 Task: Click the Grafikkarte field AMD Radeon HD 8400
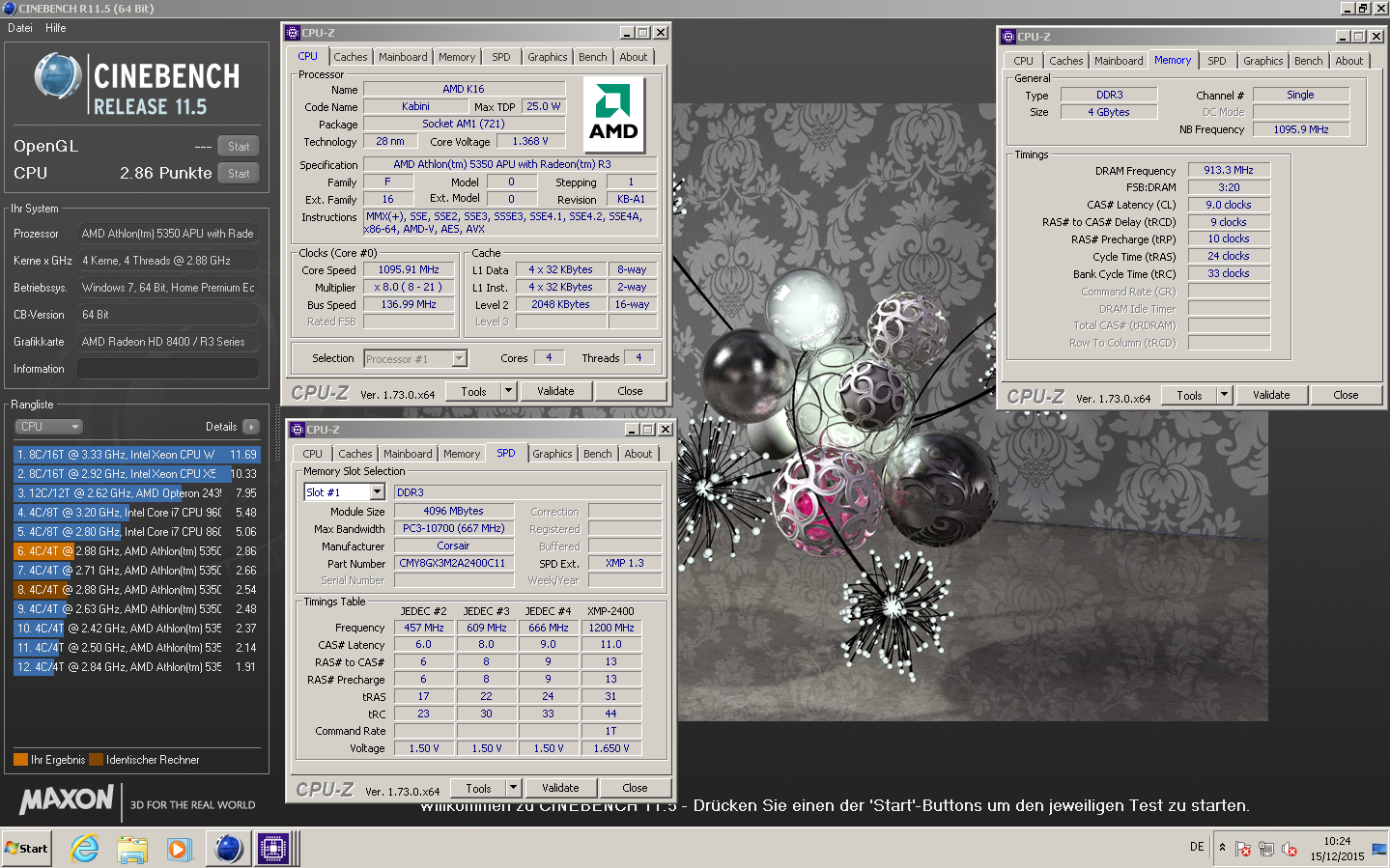[x=168, y=342]
